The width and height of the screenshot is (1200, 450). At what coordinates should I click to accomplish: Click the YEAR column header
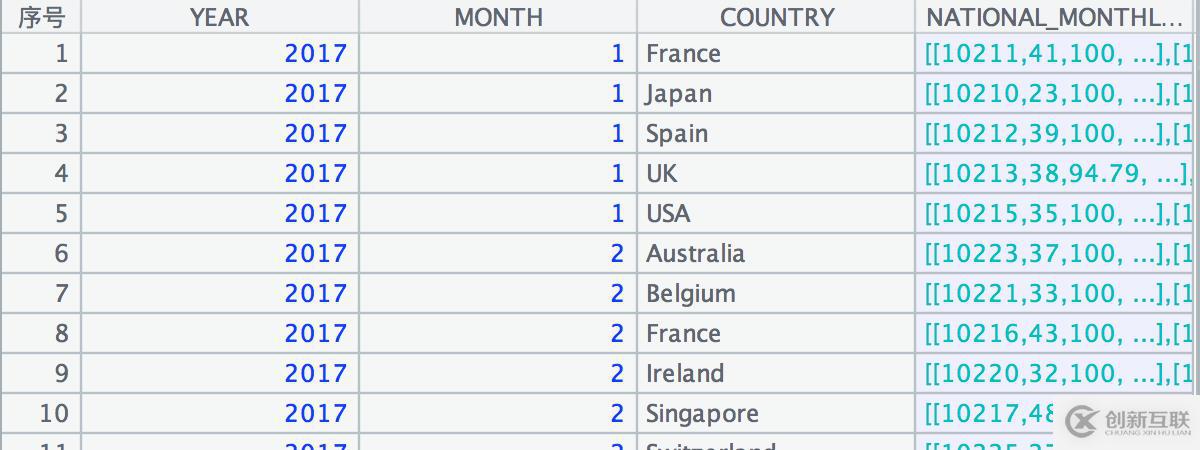click(x=219, y=17)
